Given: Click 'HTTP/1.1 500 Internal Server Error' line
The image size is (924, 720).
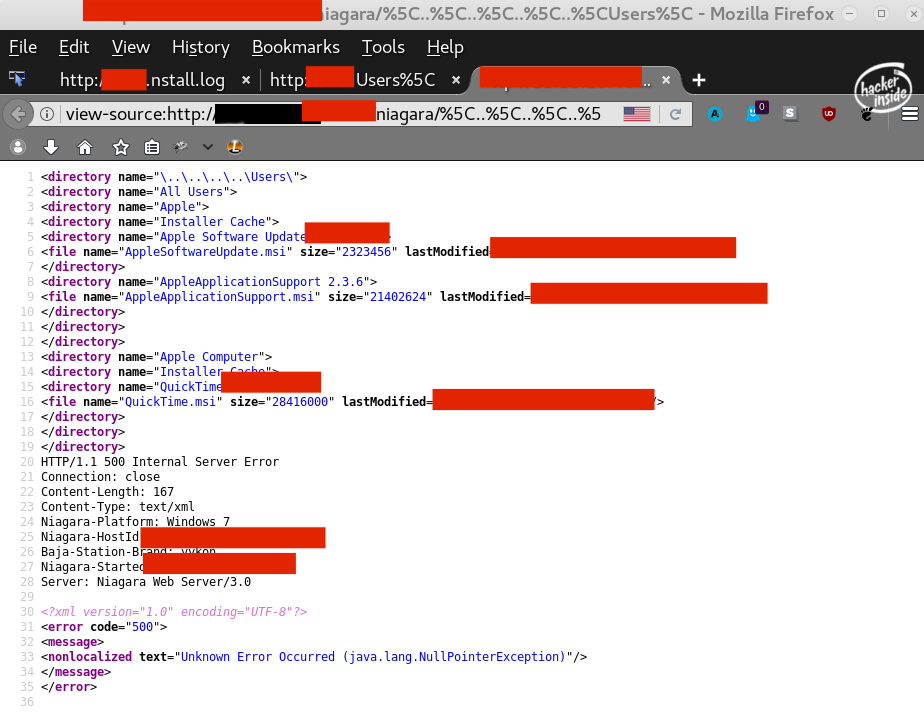Looking at the screenshot, I should pyautogui.click(x=160, y=462).
